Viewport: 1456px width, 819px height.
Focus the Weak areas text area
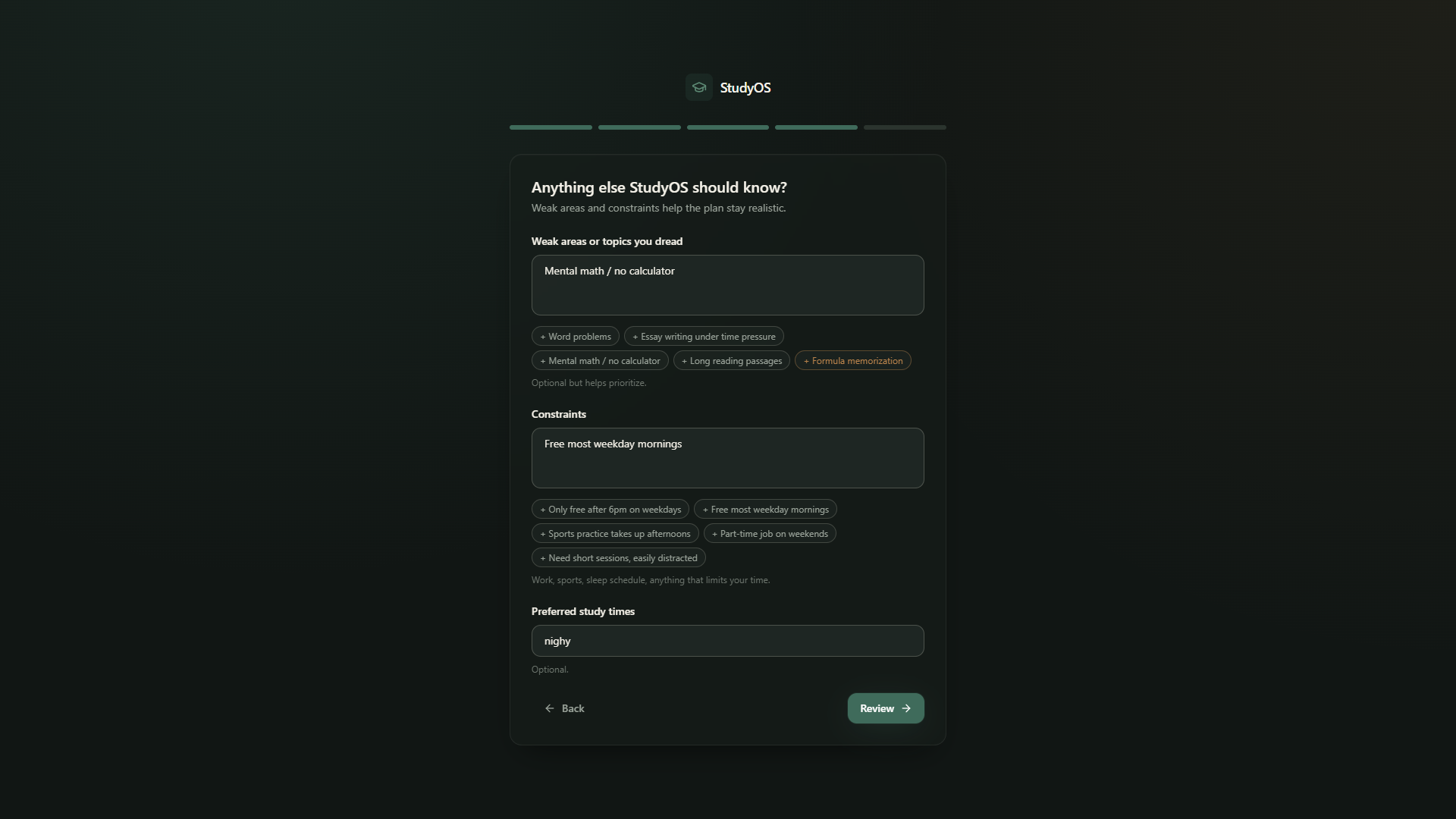(728, 285)
